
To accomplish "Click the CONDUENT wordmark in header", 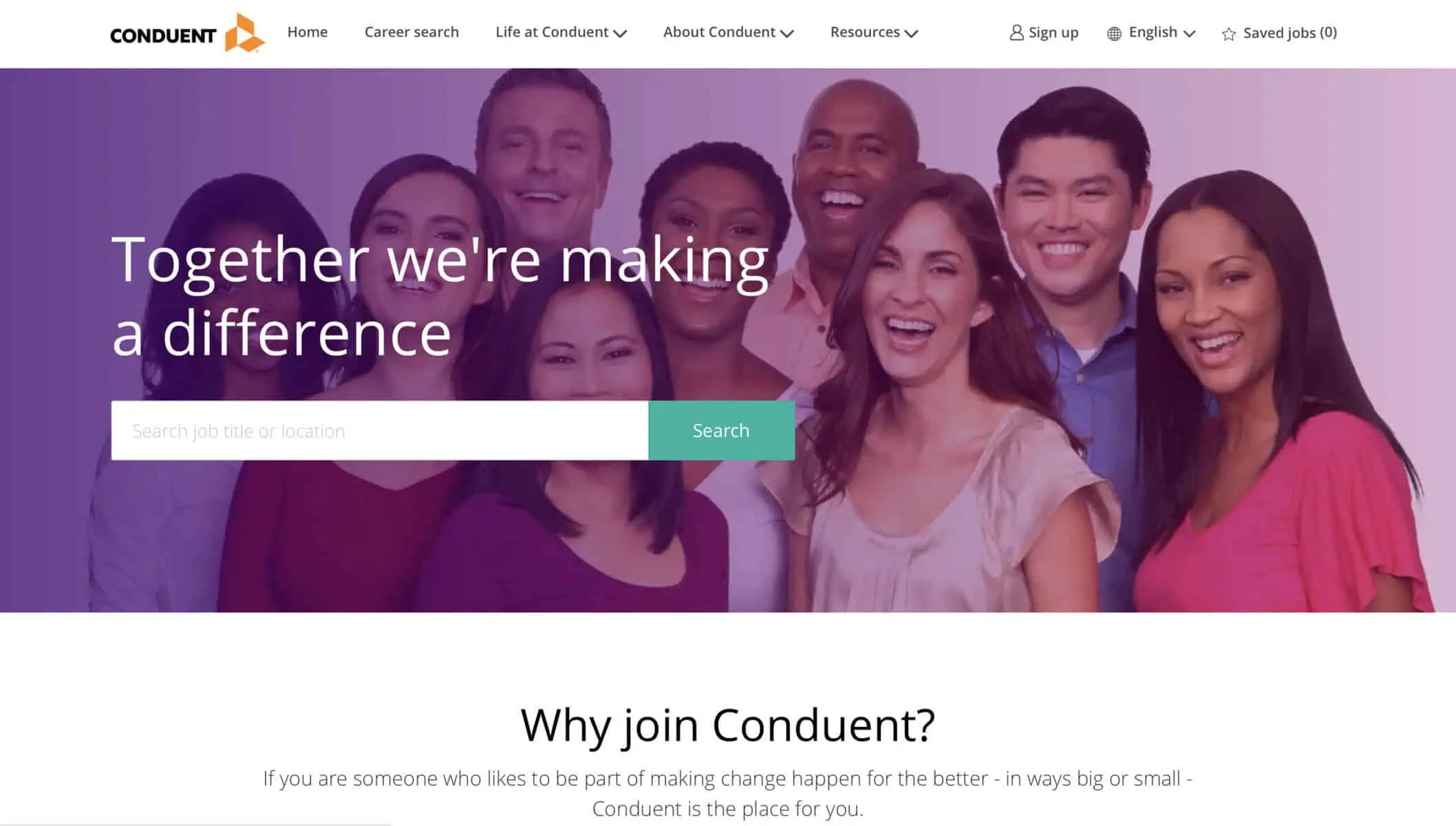I will tap(163, 36).
